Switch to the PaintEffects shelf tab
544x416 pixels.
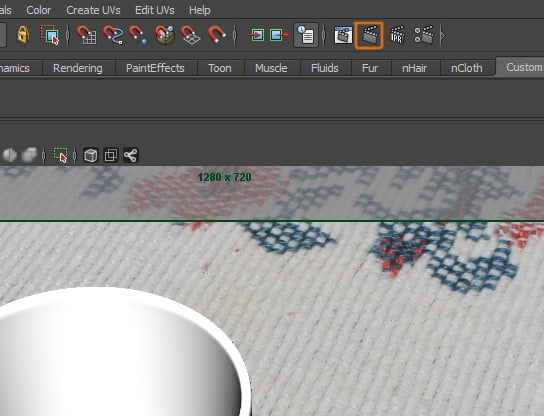click(155, 68)
